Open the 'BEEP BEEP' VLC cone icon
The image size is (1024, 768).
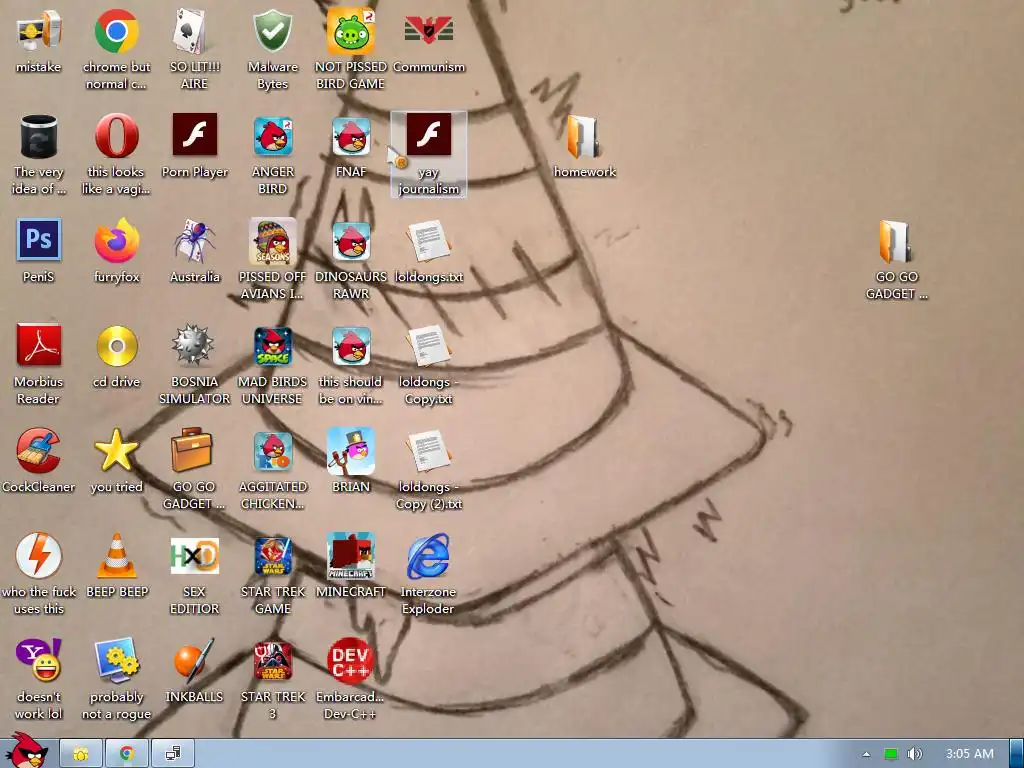tap(116, 555)
